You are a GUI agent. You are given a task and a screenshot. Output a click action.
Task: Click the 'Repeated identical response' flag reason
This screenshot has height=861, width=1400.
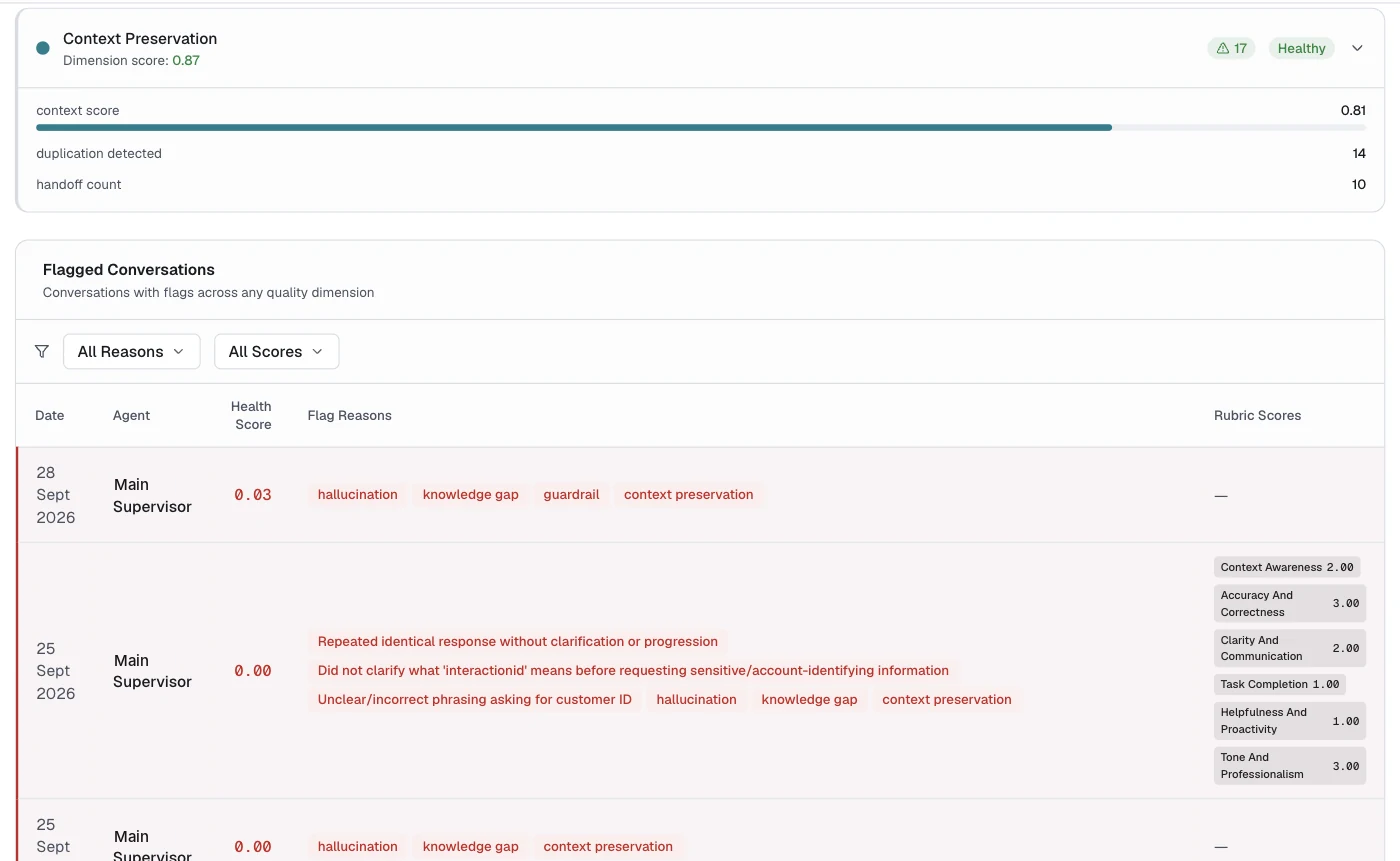[518, 642]
